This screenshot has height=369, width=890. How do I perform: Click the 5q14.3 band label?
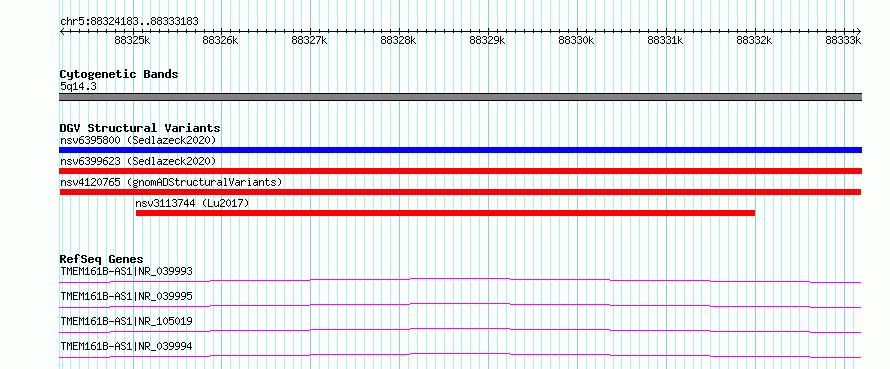coord(78,87)
